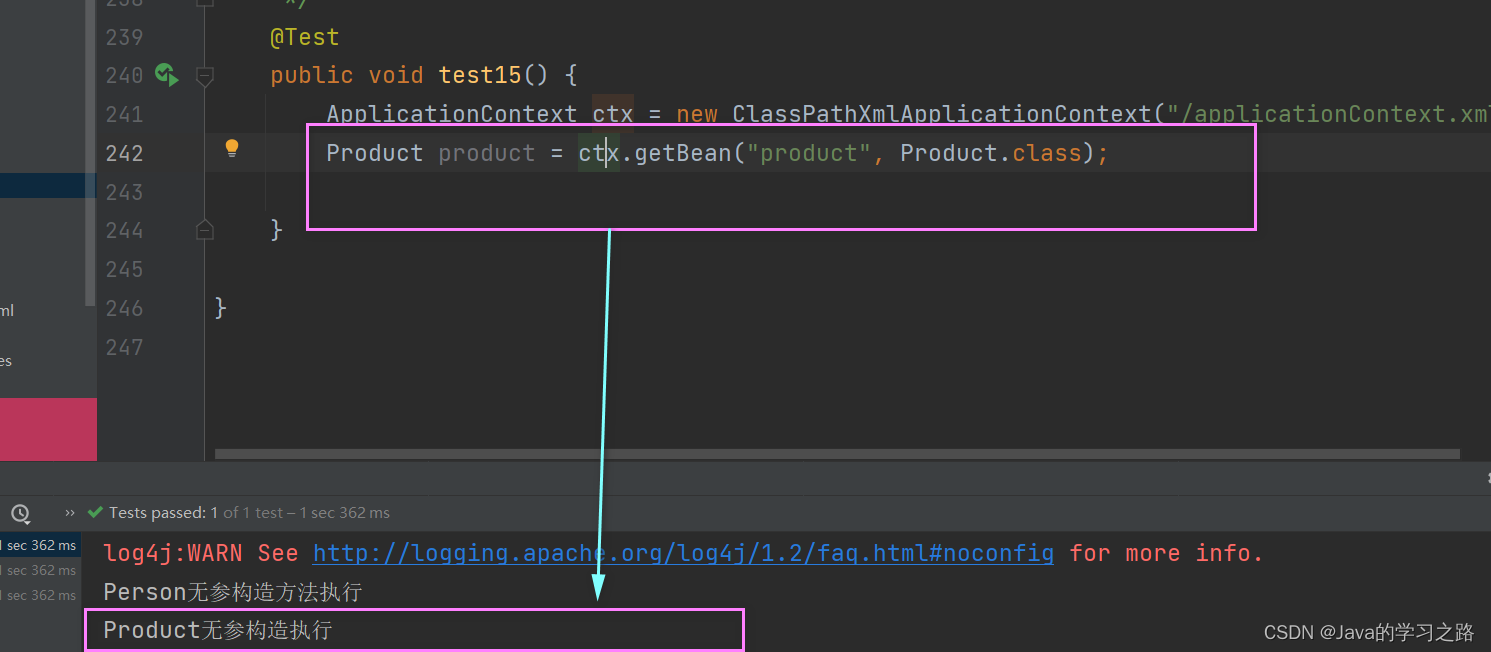Open the light bulb intention actions
The image size is (1491, 652).
point(232,149)
